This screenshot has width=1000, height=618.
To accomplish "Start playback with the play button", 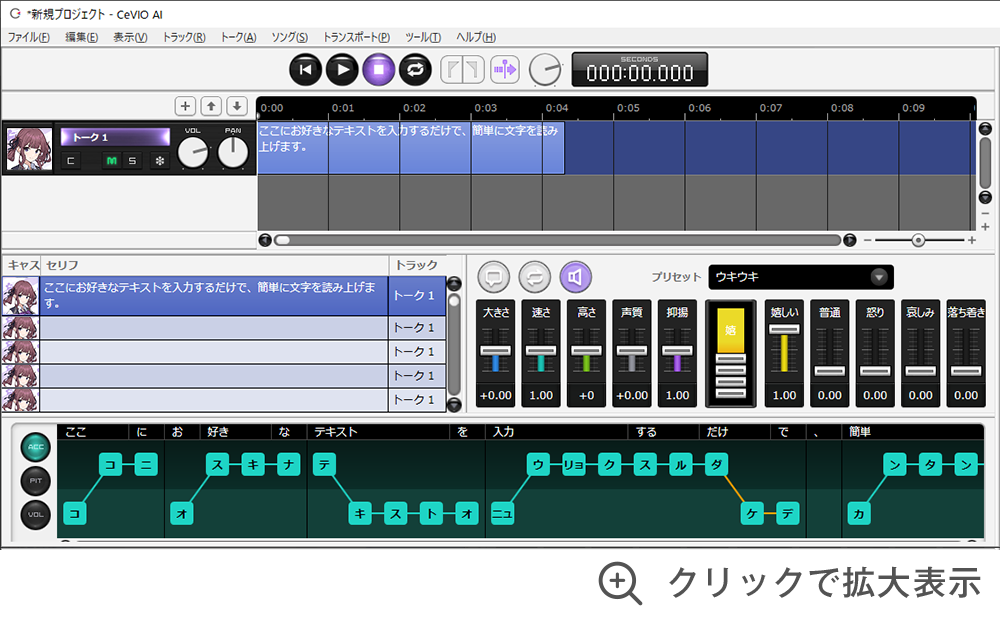I will pos(342,70).
